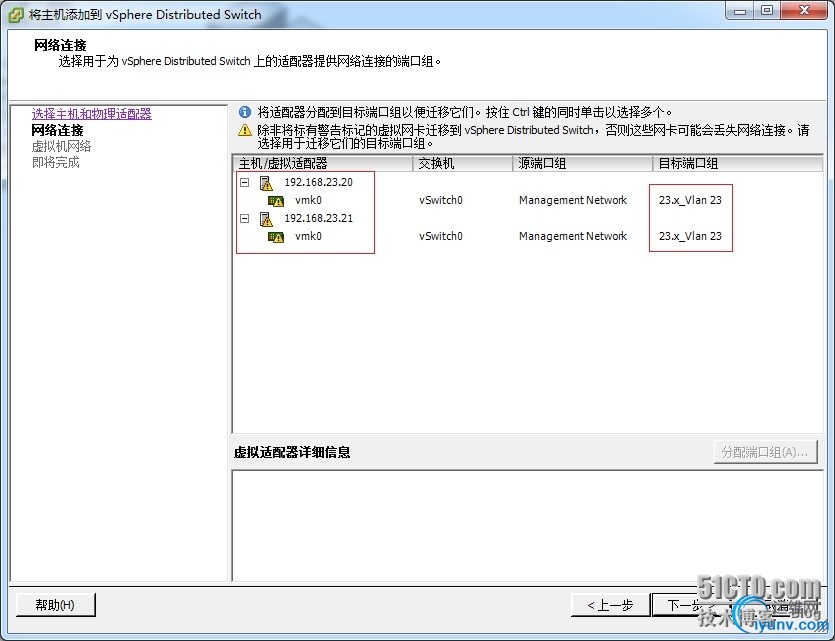Screen dimensions: 835x641
Task: Click the 主机/虚拟适配器 column header
Action: 323,163
